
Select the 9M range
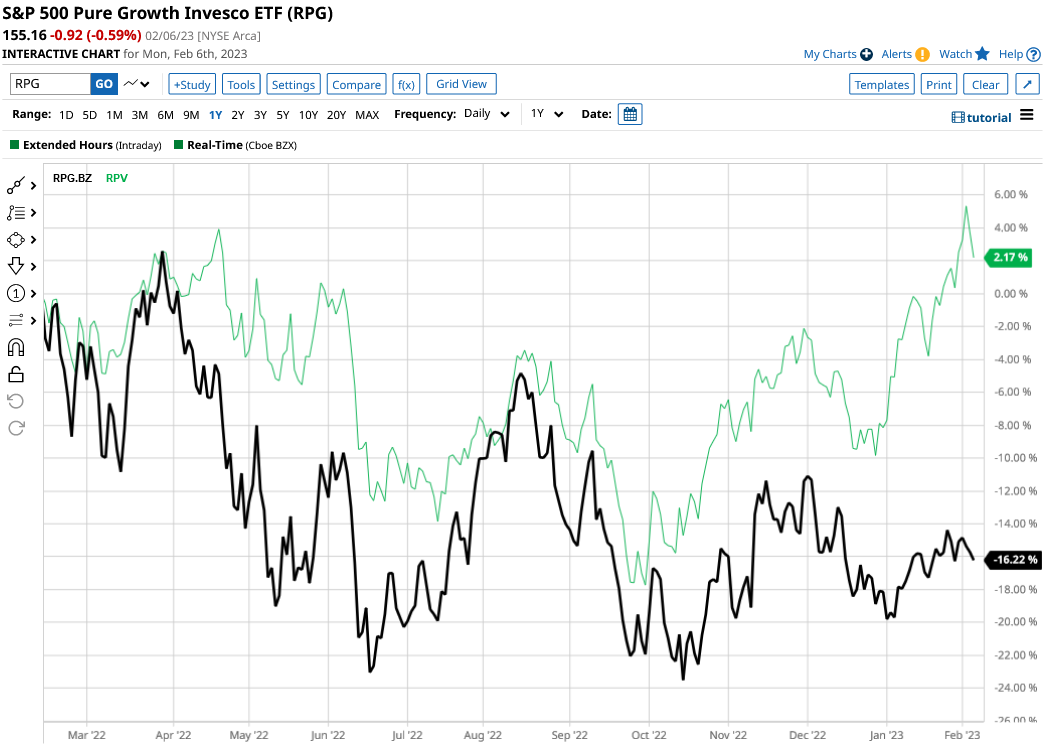coord(191,115)
